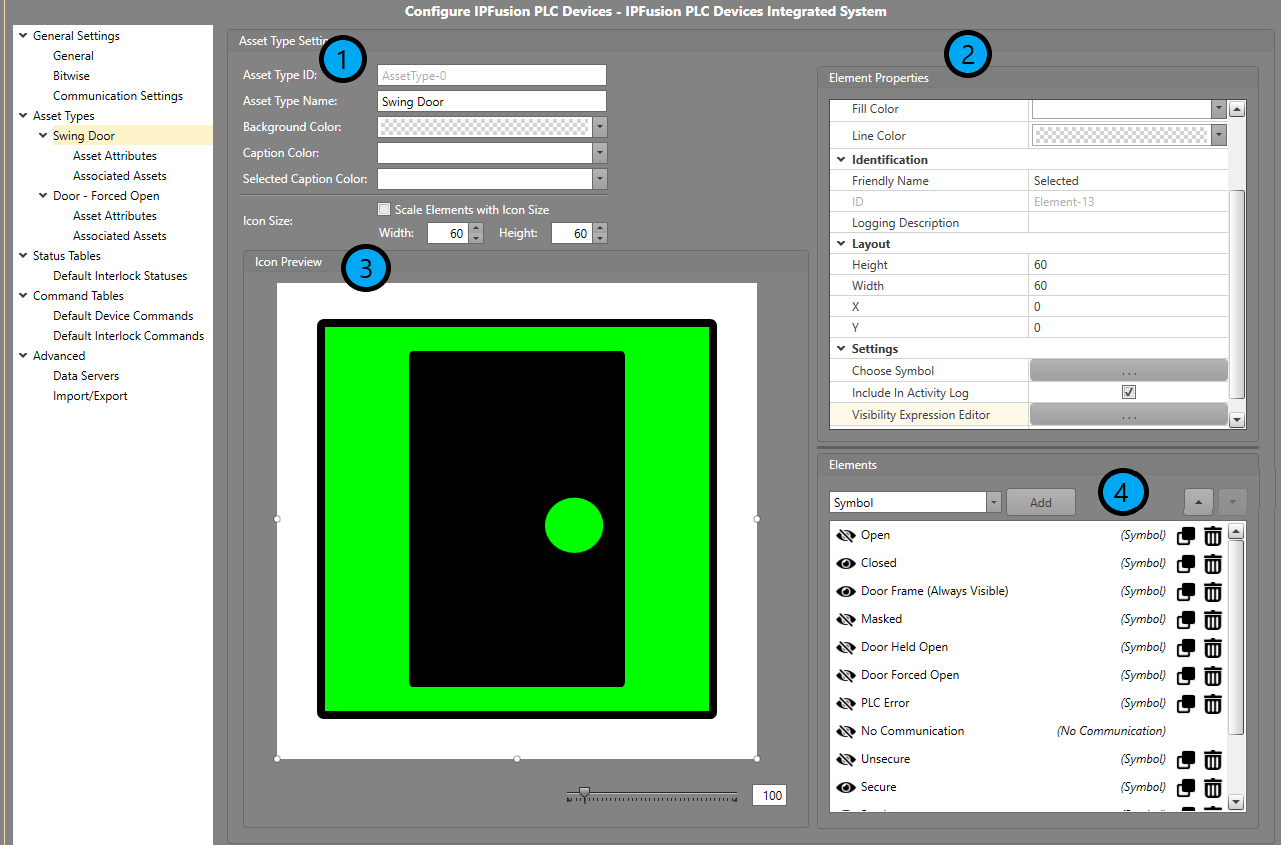1281x845 pixels.
Task: Move selected element up in list
Action: [x=1199, y=502]
